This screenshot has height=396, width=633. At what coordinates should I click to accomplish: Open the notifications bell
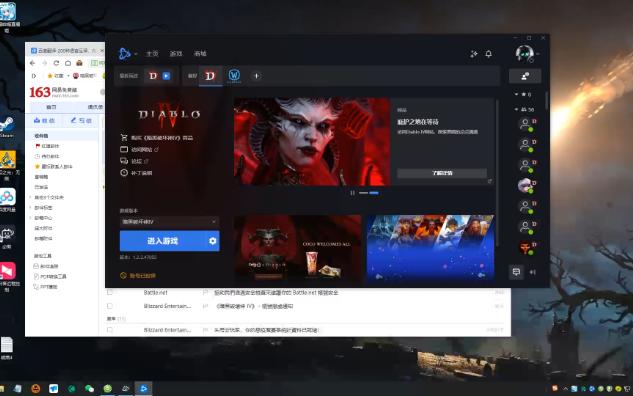click(488, 54)
